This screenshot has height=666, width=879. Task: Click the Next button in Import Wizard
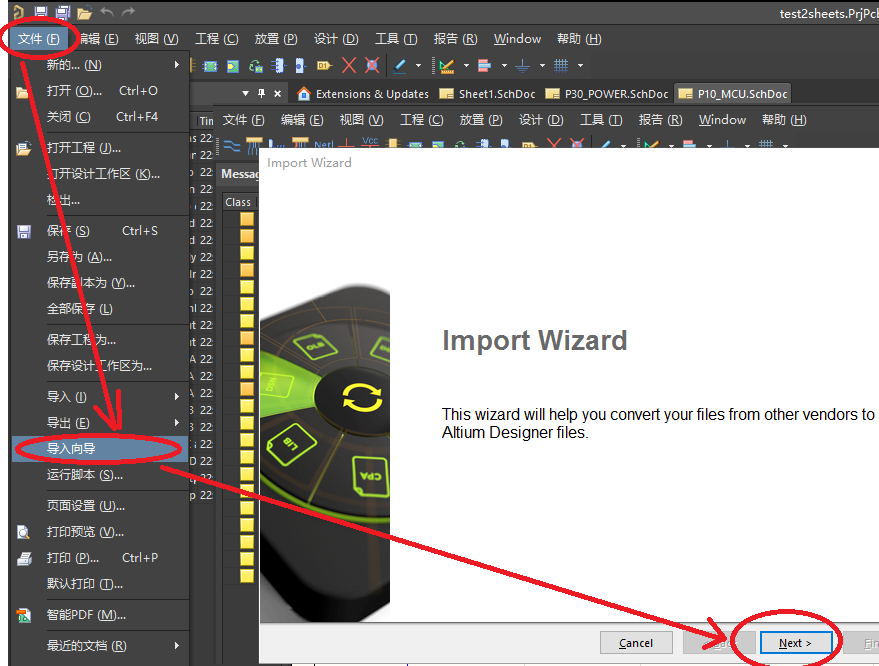(x=795, y=643)
